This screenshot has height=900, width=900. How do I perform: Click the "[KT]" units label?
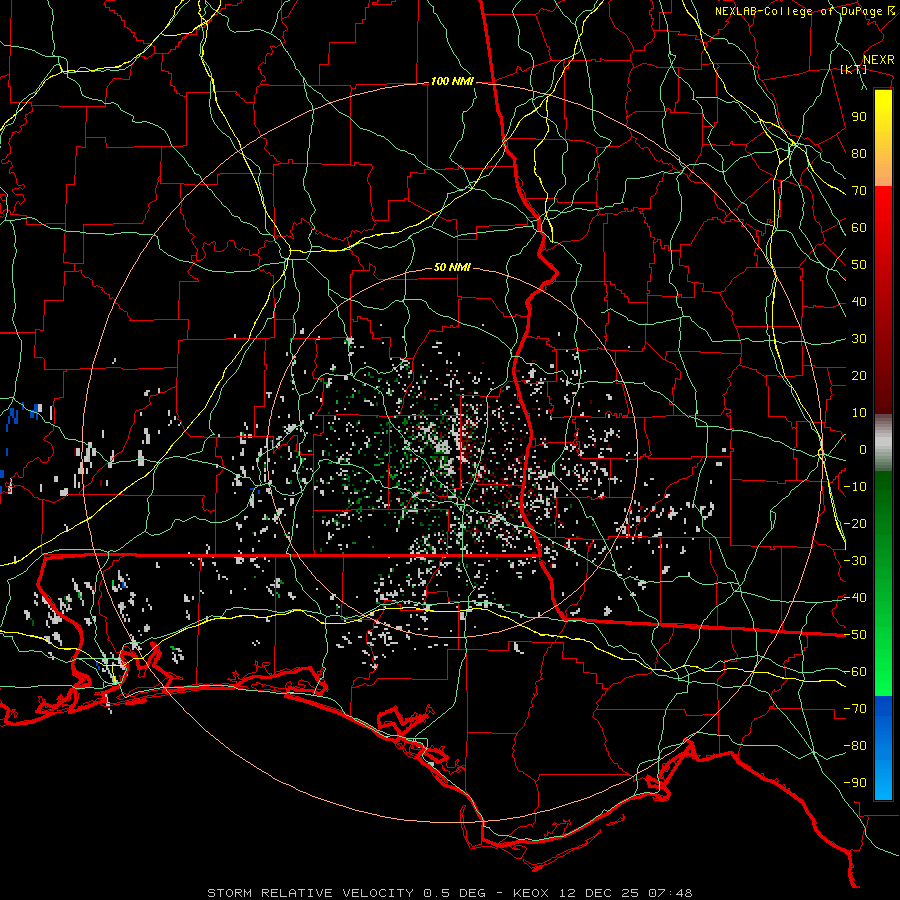(854, 69)
